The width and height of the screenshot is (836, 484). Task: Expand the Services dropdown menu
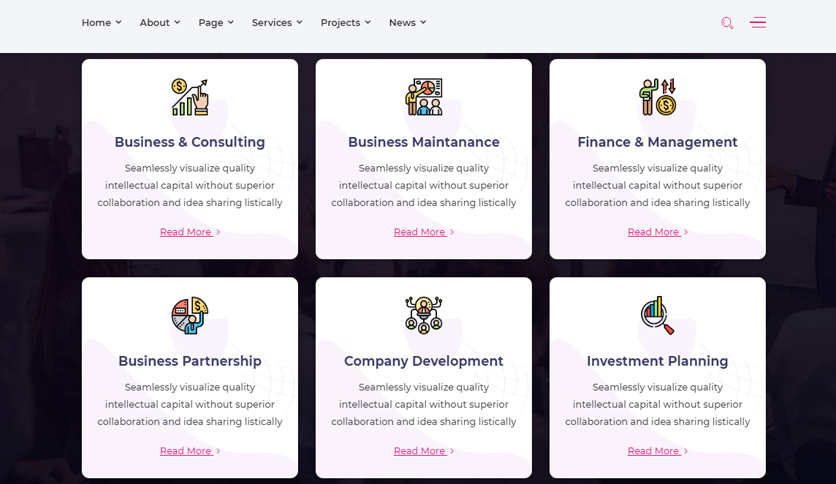(x=277, y=22)
